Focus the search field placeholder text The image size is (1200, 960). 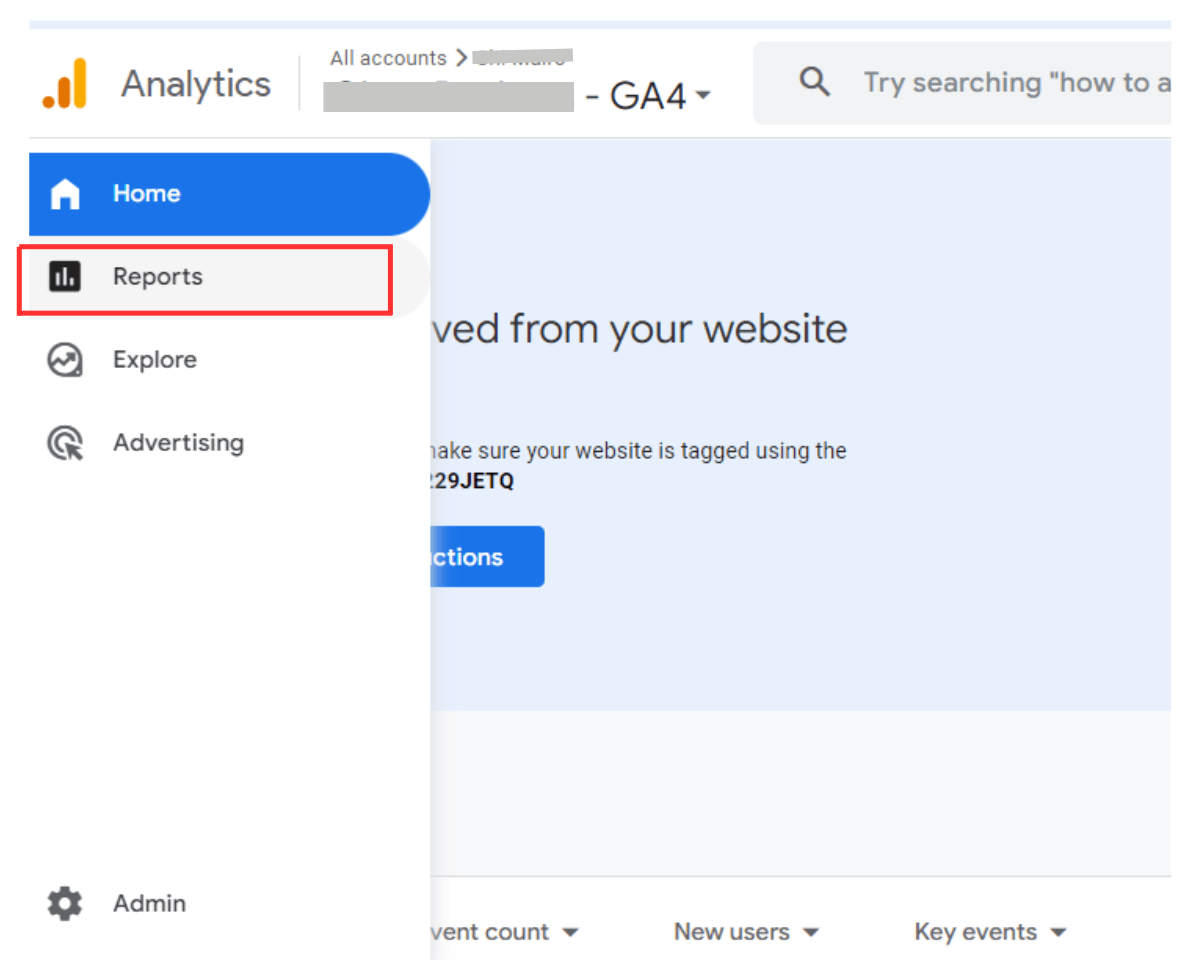pos(1016,83)
